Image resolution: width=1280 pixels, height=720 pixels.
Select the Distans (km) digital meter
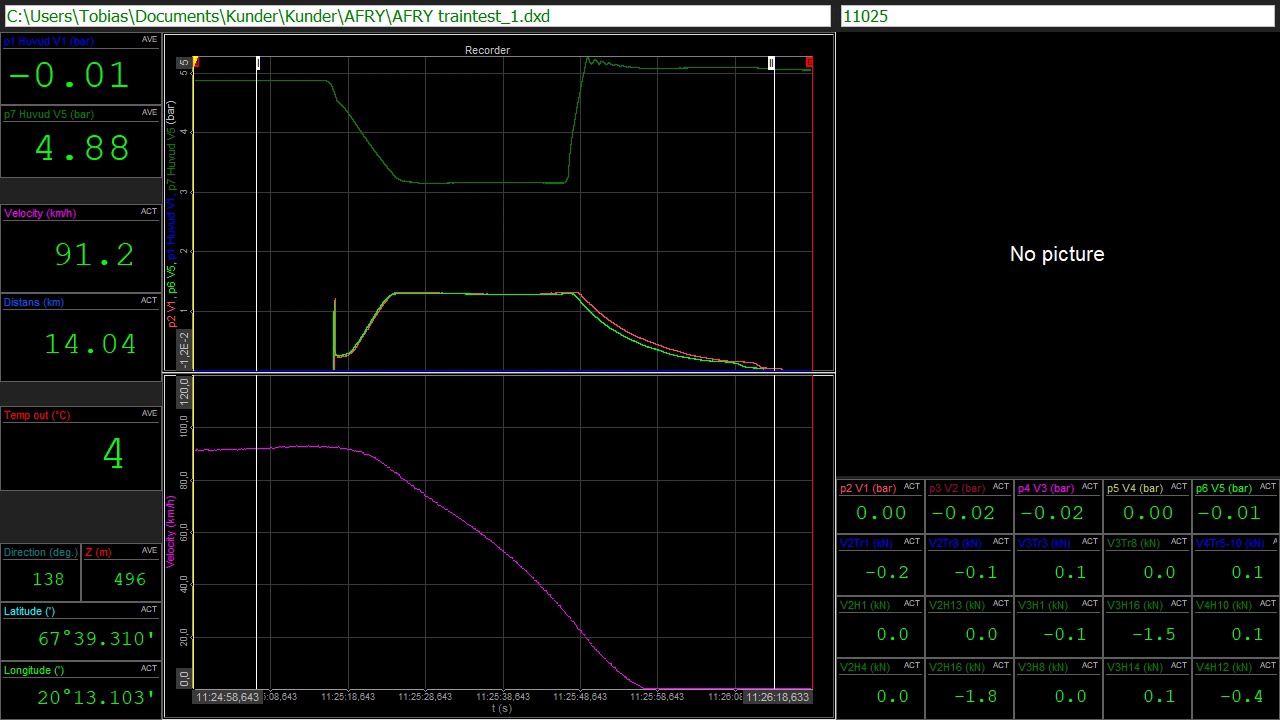tap(81, 337)
